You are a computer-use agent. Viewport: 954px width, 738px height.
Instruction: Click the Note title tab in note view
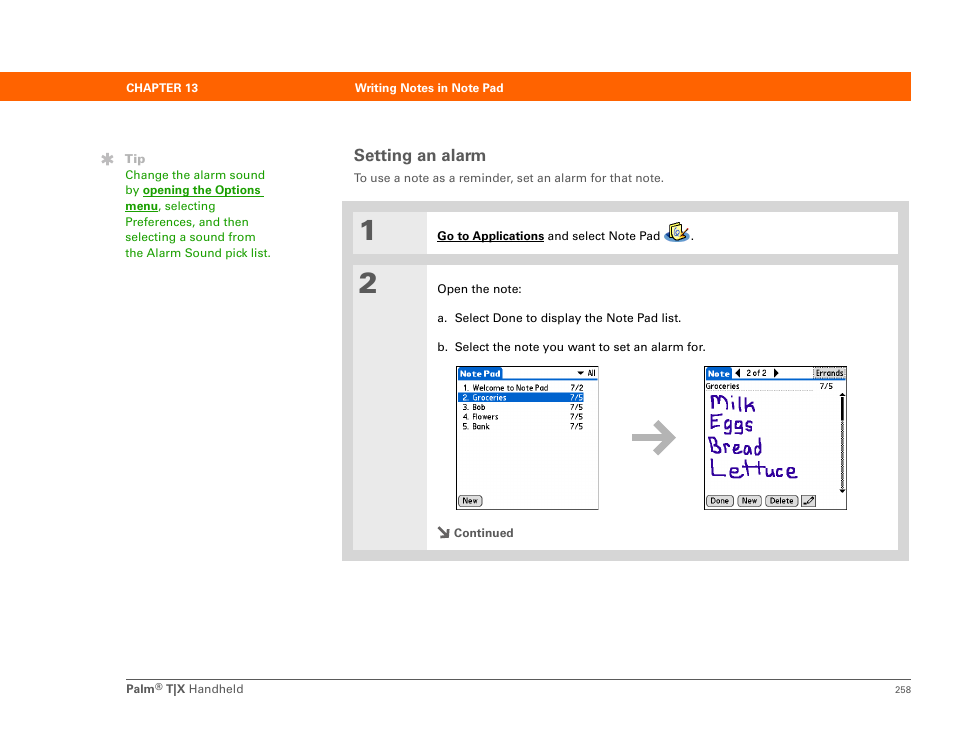719,374
